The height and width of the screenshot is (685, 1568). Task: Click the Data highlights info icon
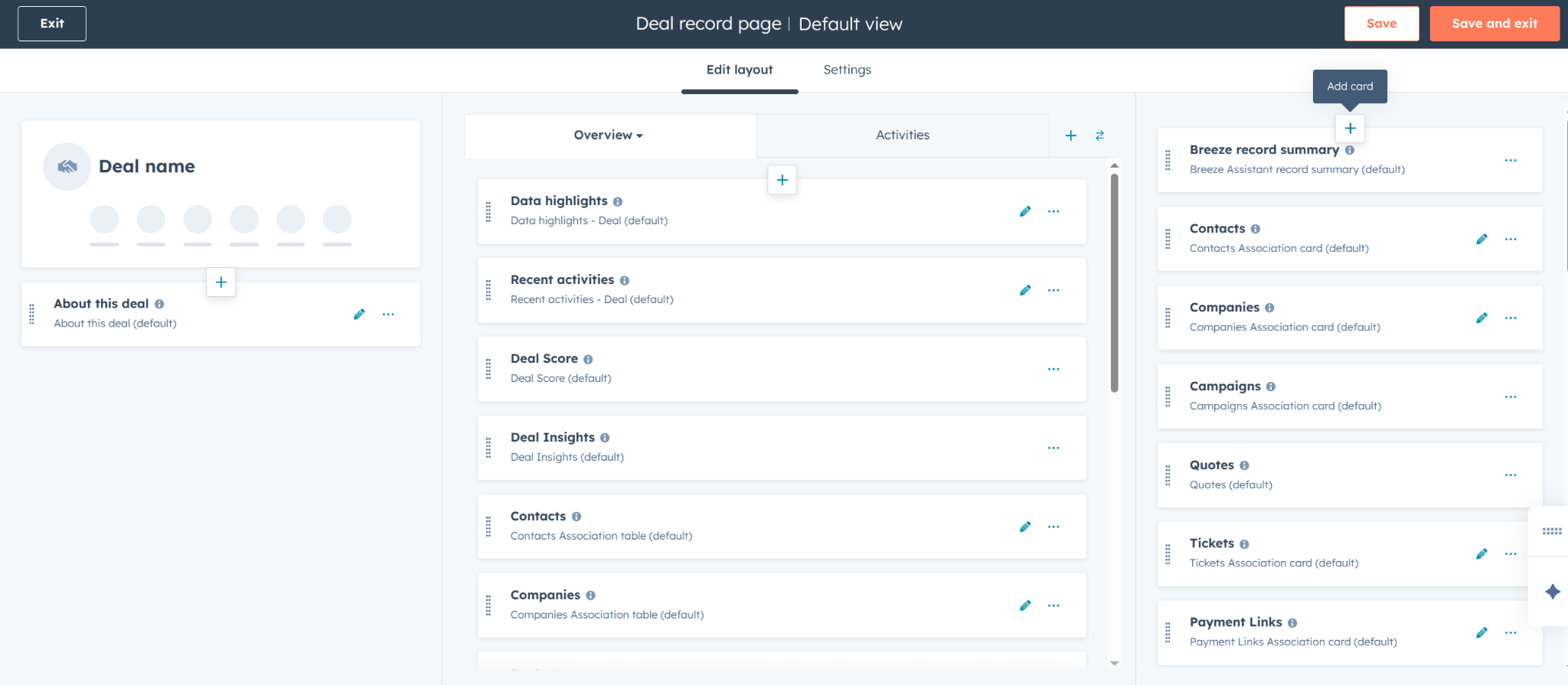point(618,202)
